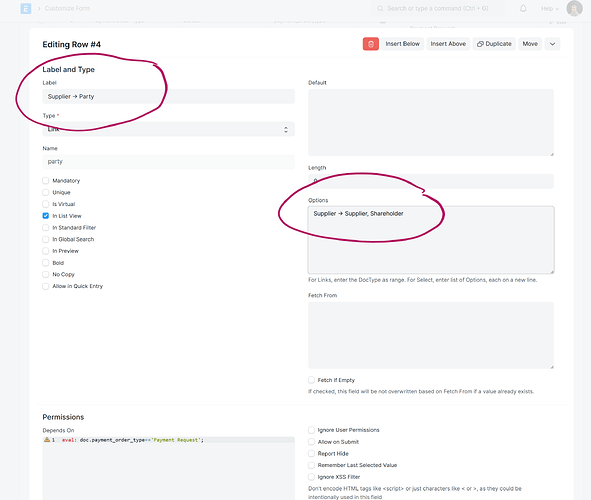Viewport: 591px width, 500px height.
Task: Enable Ignore User Permissions checkbox
Action: coord(311,430)
